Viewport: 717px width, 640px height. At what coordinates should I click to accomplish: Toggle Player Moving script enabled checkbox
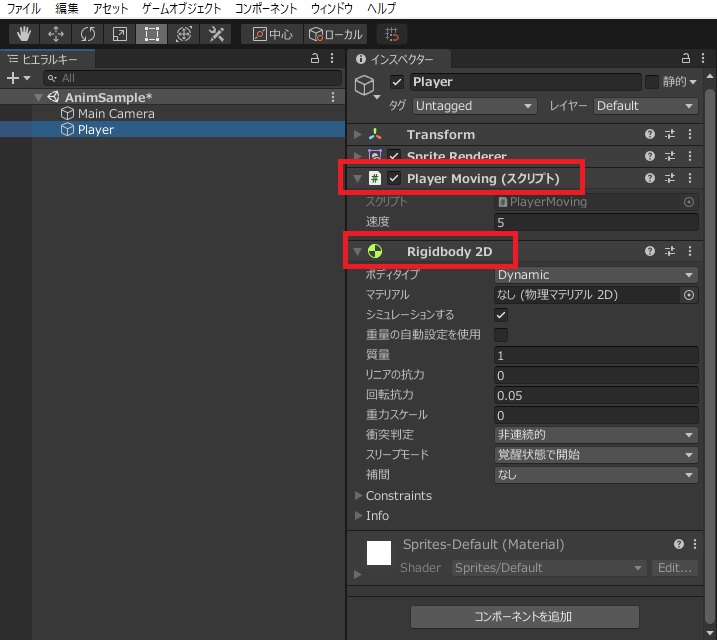click(x=394, y=178)
